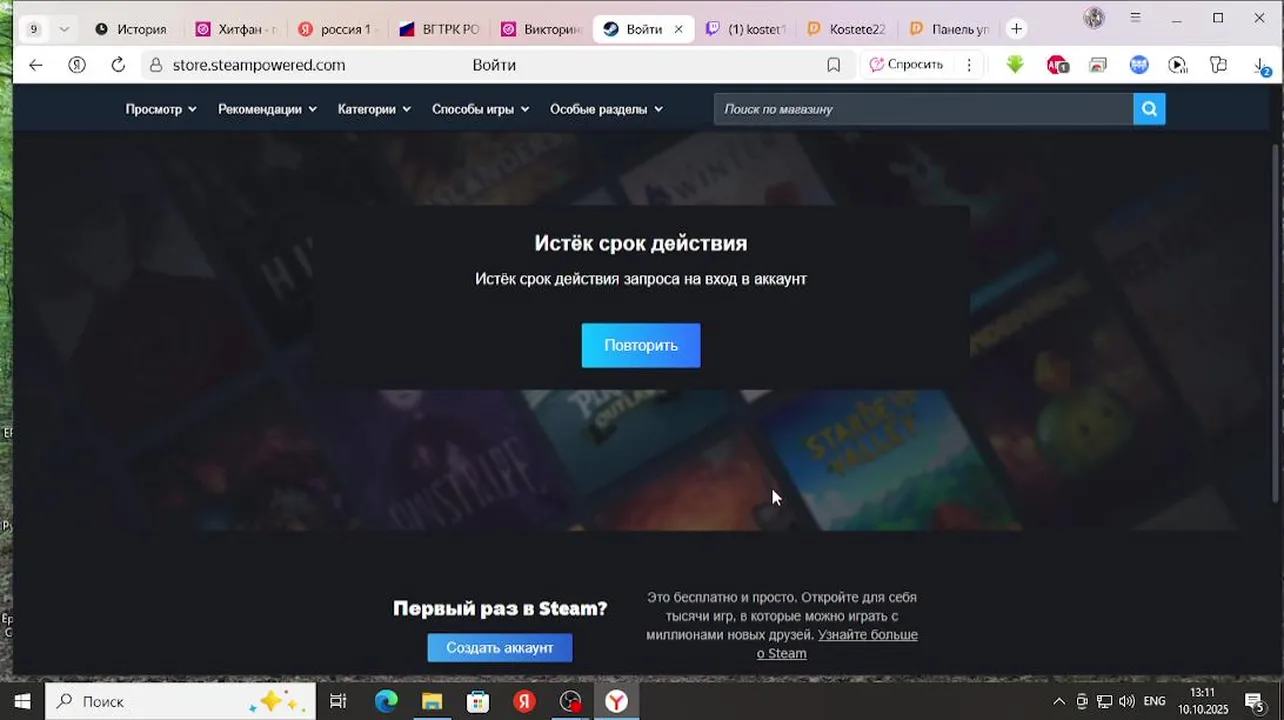
Task: Switch to the россия 1 tab
Action: (336, 29)
